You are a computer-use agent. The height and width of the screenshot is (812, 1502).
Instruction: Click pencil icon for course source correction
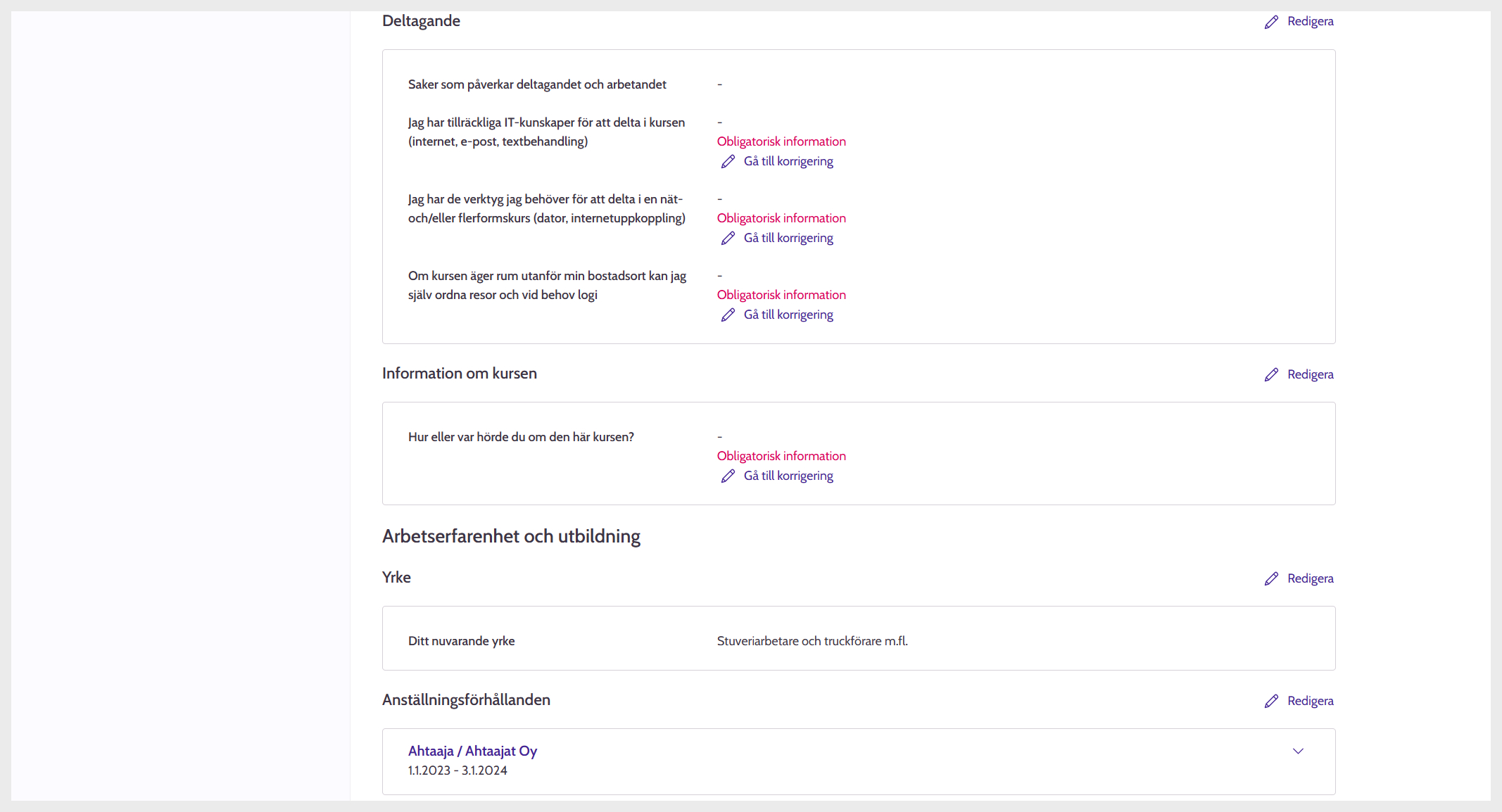coord(728,476)
